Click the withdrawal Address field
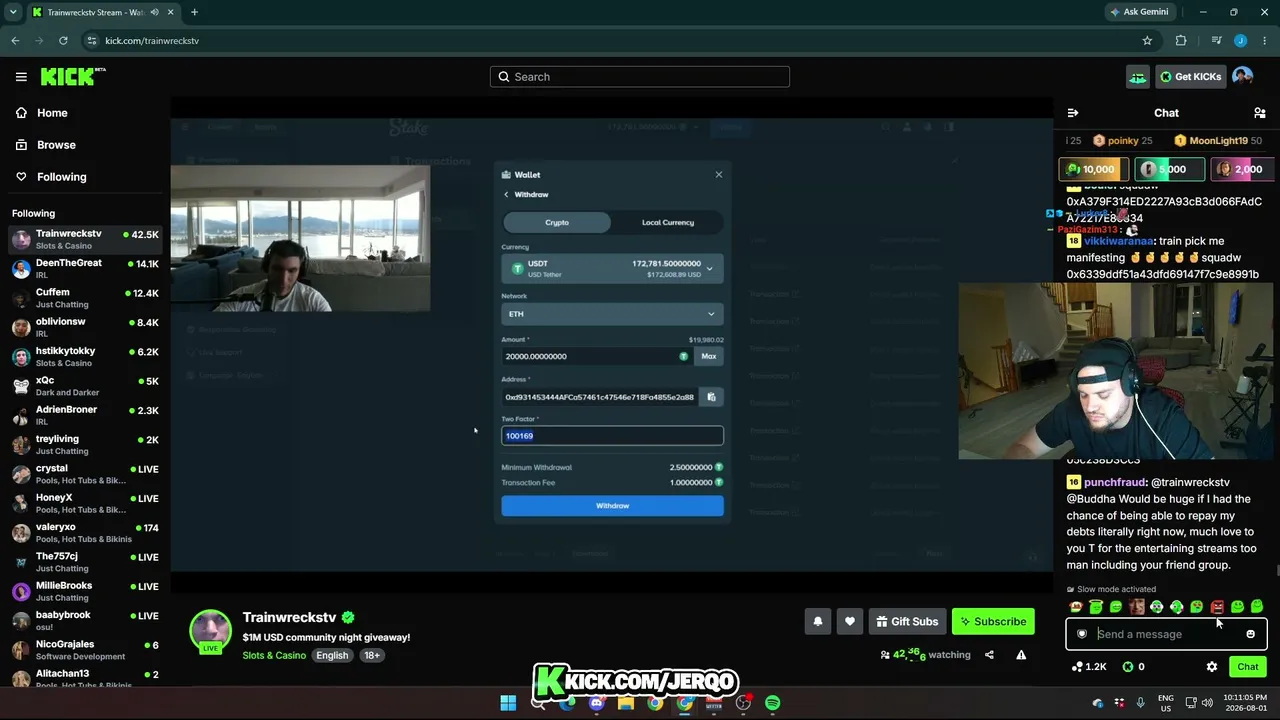 (599, 397)
